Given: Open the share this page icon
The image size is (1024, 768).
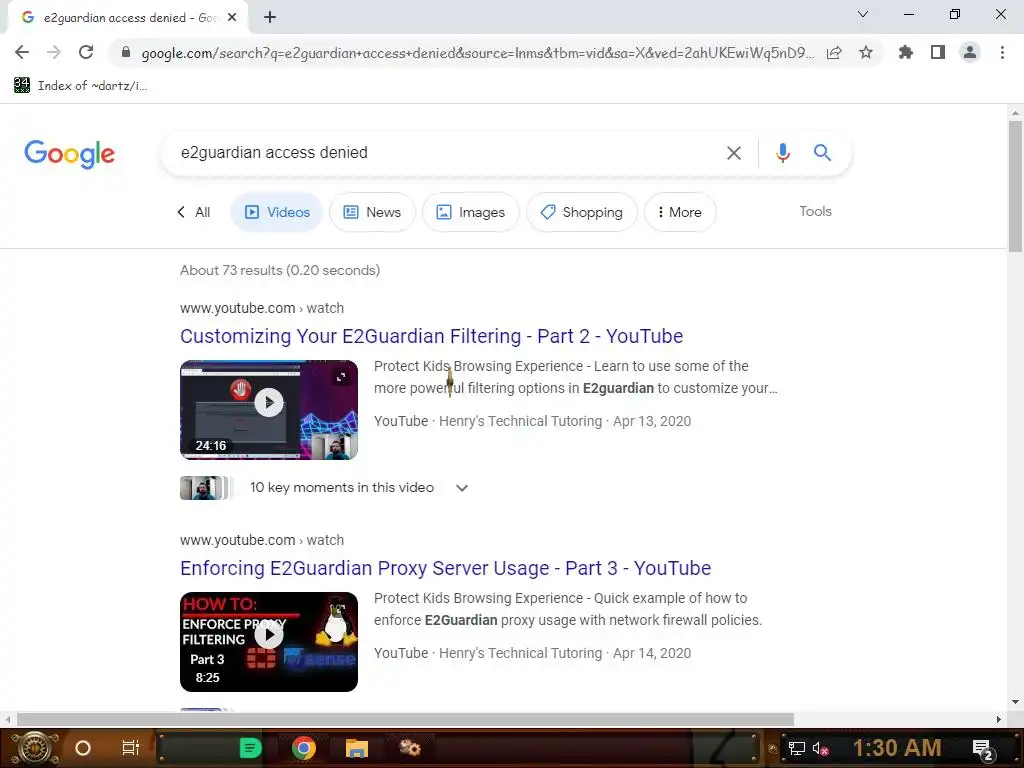Looking at the screenshot, I should [834, 52].
